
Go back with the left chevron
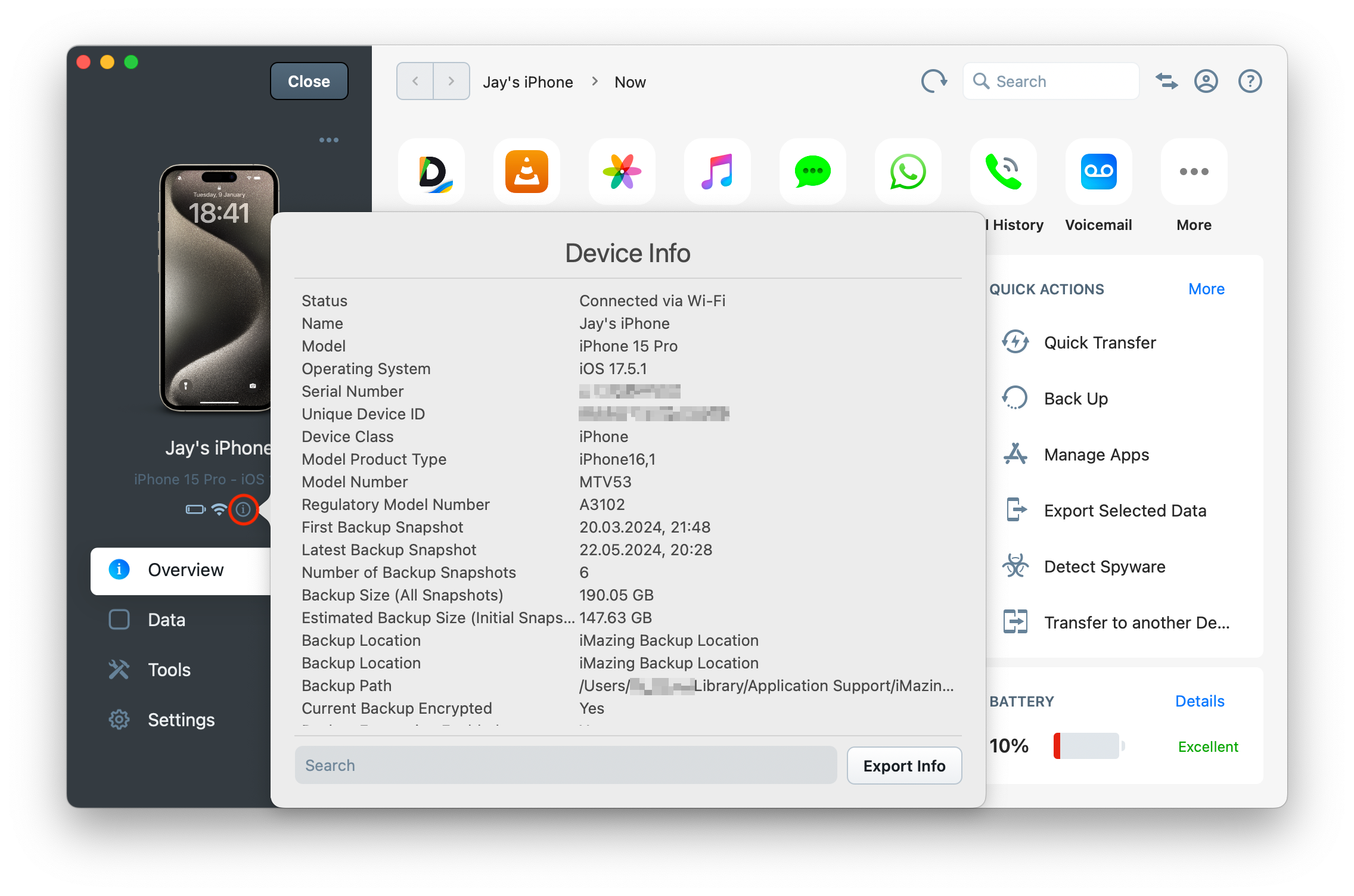pos(415,81)
